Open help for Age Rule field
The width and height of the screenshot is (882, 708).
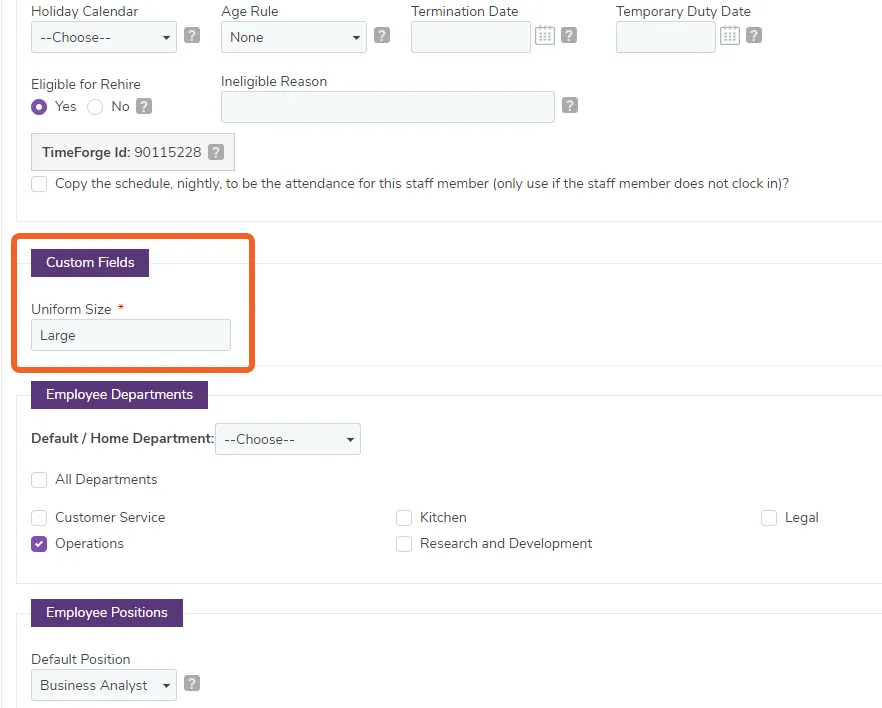pyautogui.click(x=382, y=35)
